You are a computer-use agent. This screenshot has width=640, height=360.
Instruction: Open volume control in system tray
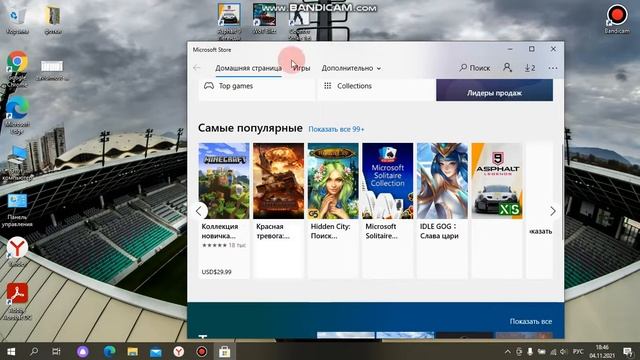(x=564, y=351)
